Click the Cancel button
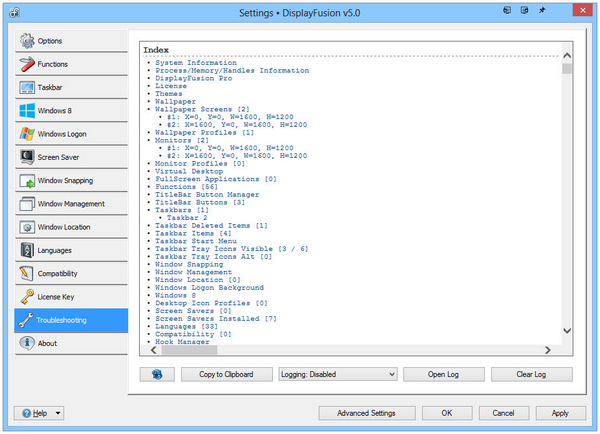 [x=504, y=413]
